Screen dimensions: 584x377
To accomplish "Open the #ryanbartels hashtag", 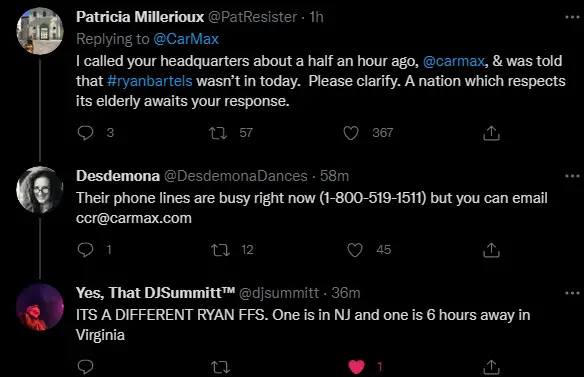I will click(150, 81).
